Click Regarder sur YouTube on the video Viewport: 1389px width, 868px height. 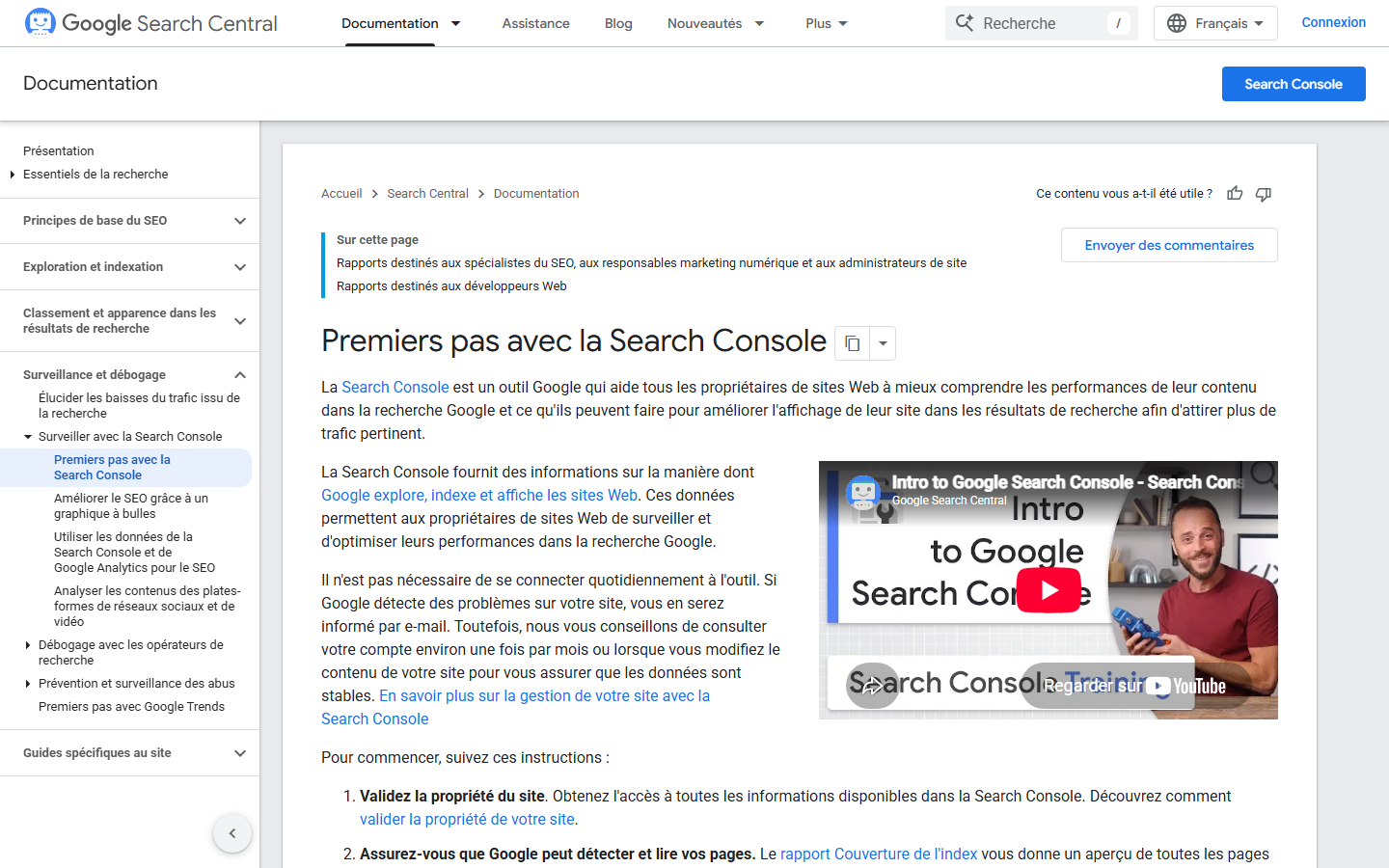(1134, 686)
